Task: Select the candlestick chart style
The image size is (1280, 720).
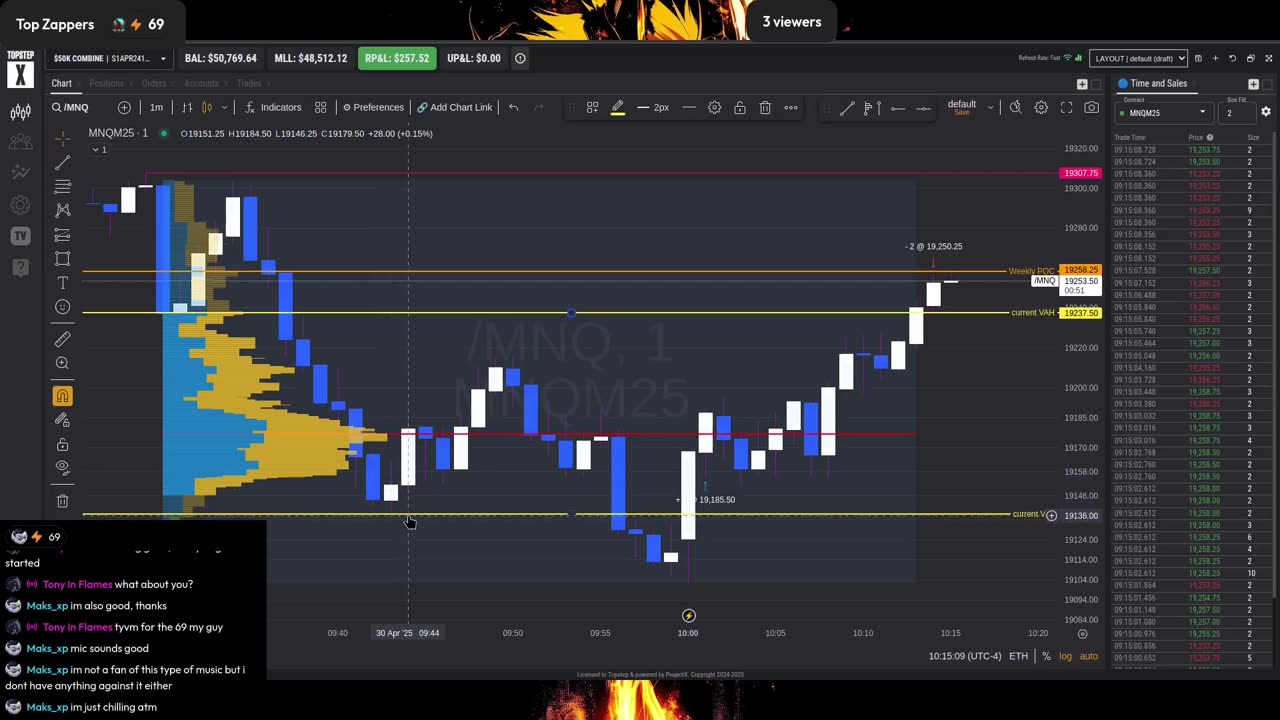Action: [x=207, y=107]
